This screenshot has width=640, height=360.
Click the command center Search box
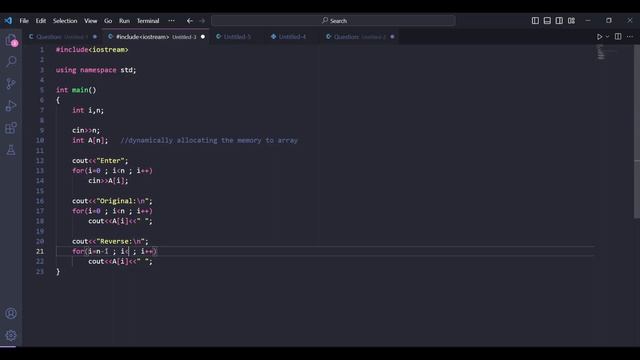coord(333,20)
